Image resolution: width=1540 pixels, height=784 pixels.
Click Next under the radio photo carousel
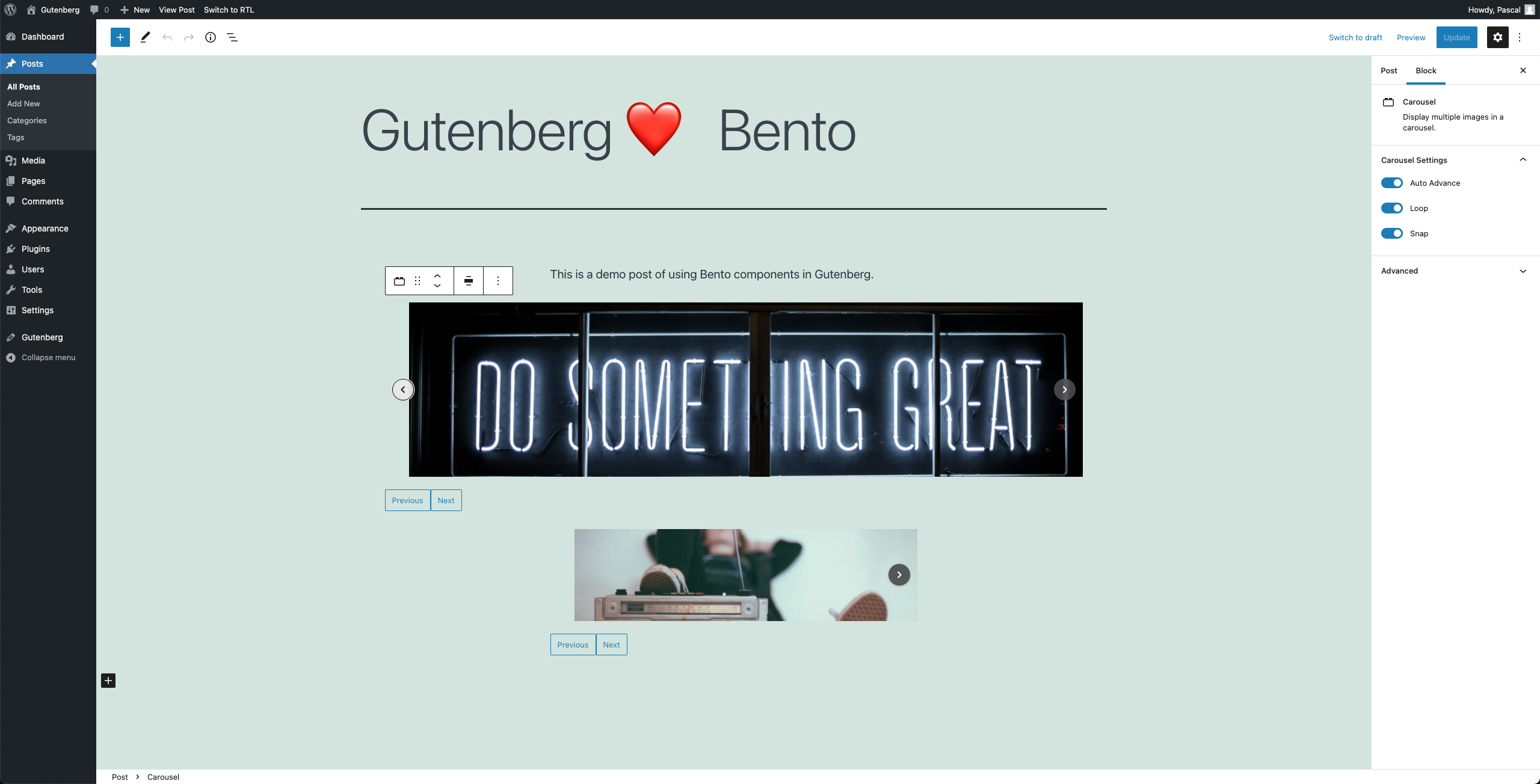612,645
